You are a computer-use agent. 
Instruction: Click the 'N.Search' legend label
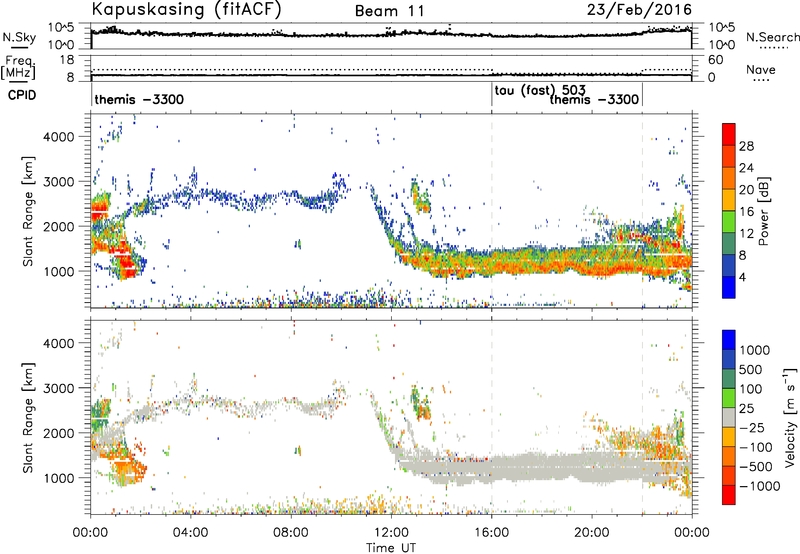[772, 37]
